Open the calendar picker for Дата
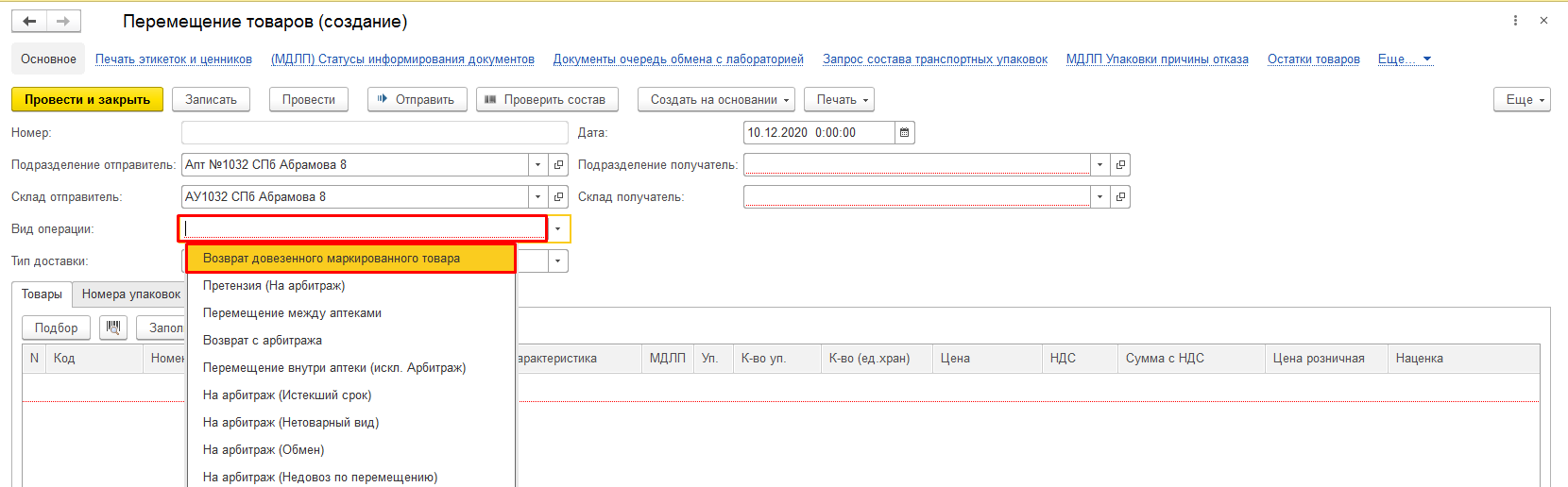 click(x=904, y=133)
